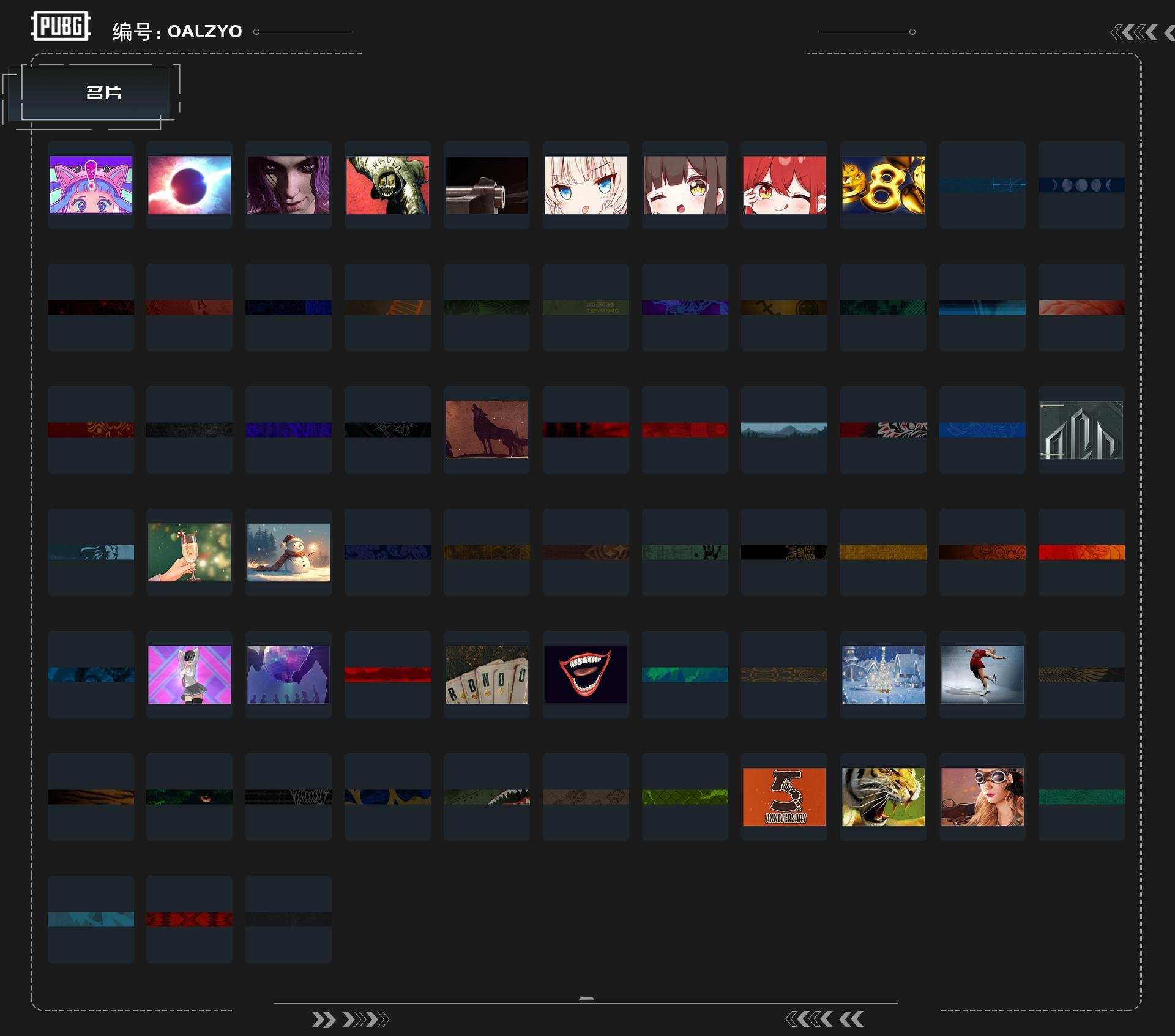Screen dimensions: 1175x1036
Task: Choose the goggles woman name card
Action: [x=982, y=797]
